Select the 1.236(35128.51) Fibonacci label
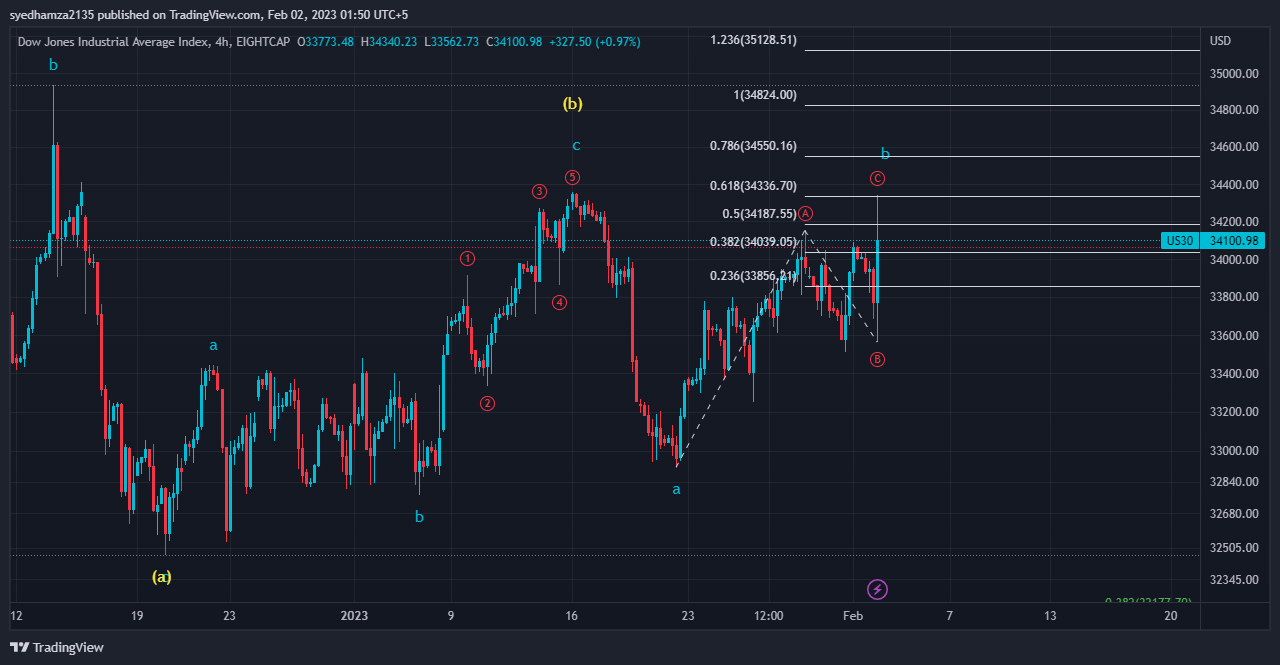The image size is (1280, 665). click(753, 40)
